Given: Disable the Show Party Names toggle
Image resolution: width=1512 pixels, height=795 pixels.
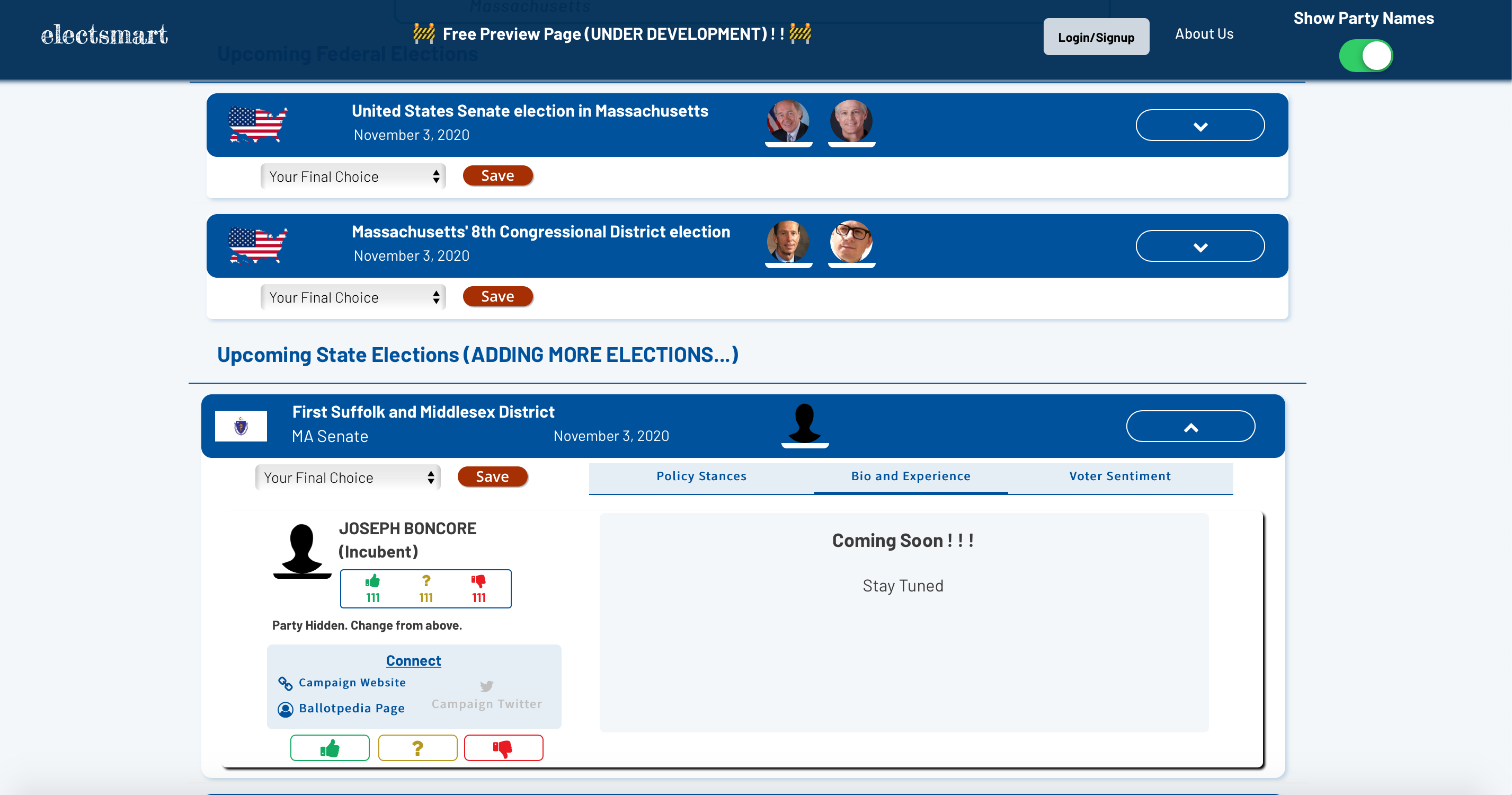Looking at the screenshot, I should [x=1366, y=56].
